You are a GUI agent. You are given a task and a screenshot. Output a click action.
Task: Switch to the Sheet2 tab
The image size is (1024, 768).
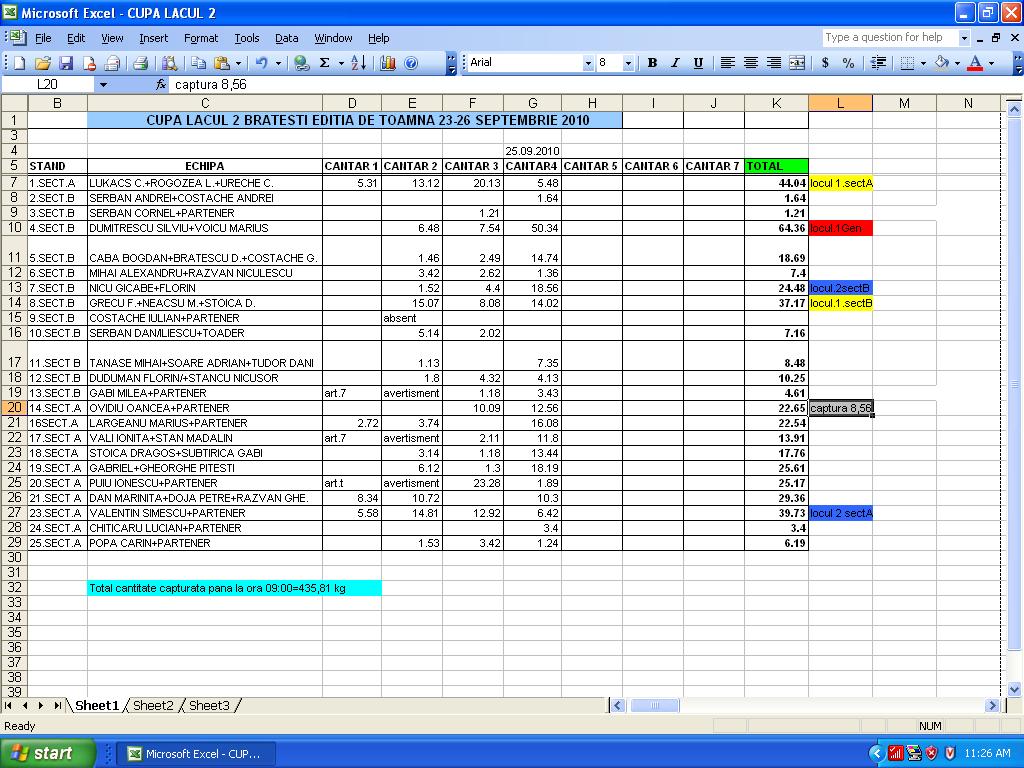(x=153, y=706)
